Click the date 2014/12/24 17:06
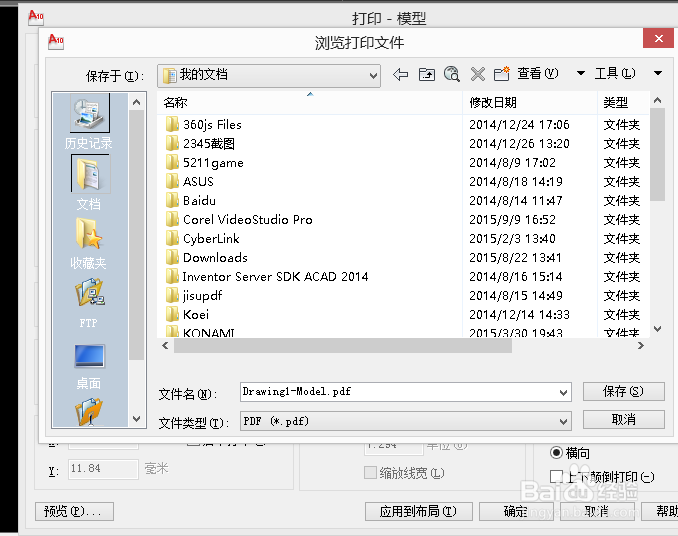Image resolution: width=678 pixels, height=536 pixels. (519, 124)
